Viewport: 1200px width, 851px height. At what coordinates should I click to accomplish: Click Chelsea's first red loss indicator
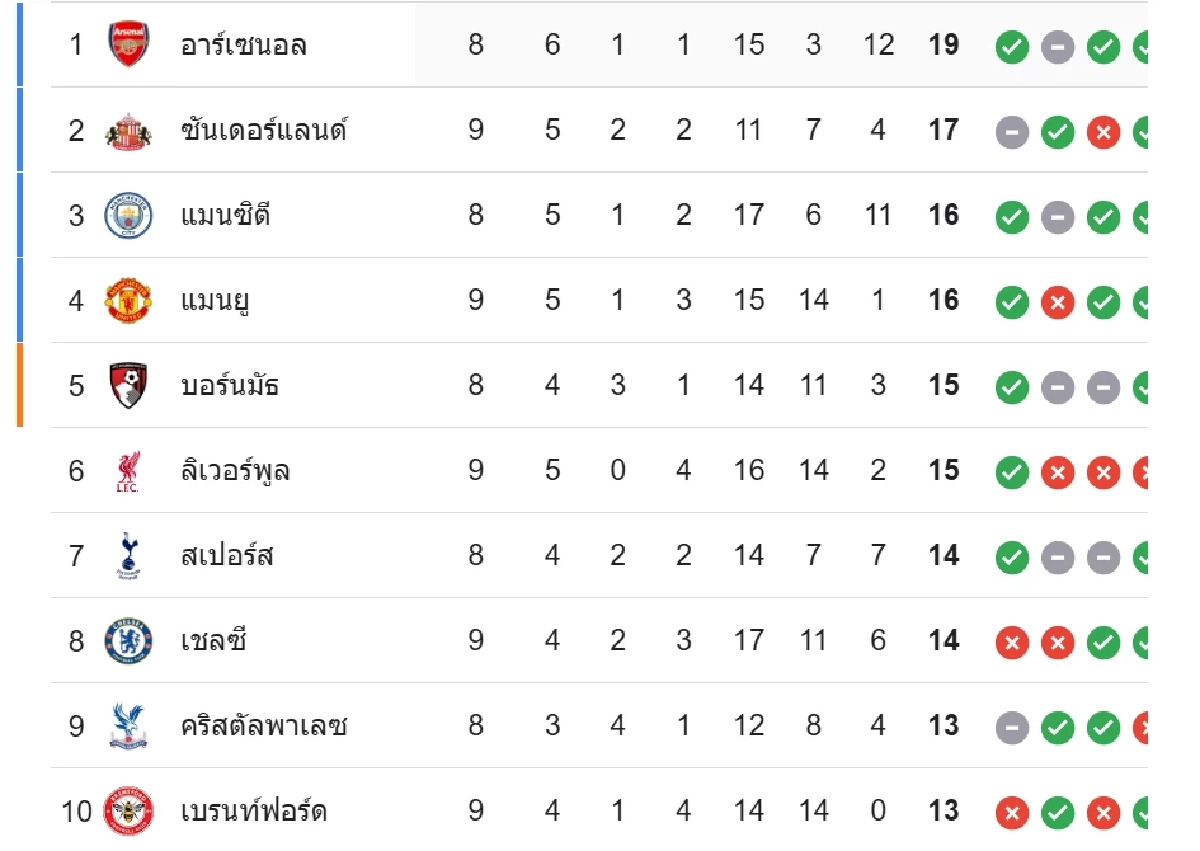click(x=1012, y=641)
